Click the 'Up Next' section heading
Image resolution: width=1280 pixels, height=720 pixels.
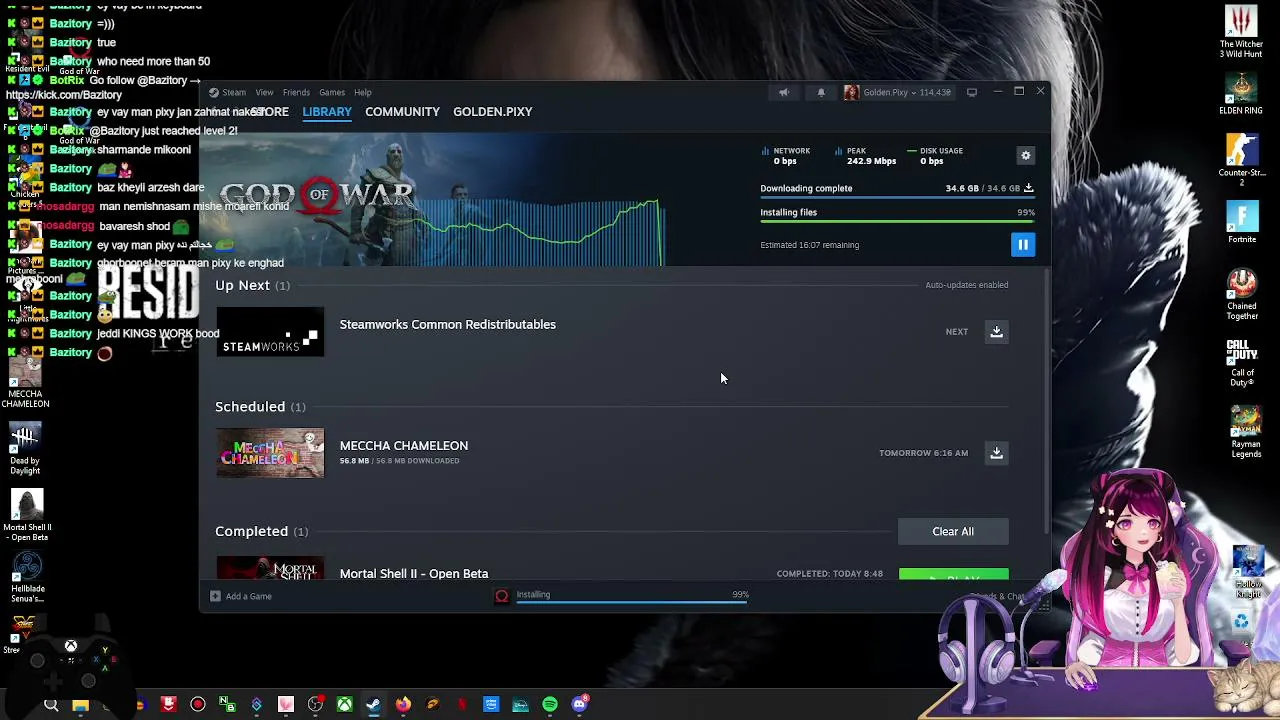[242, 285]
